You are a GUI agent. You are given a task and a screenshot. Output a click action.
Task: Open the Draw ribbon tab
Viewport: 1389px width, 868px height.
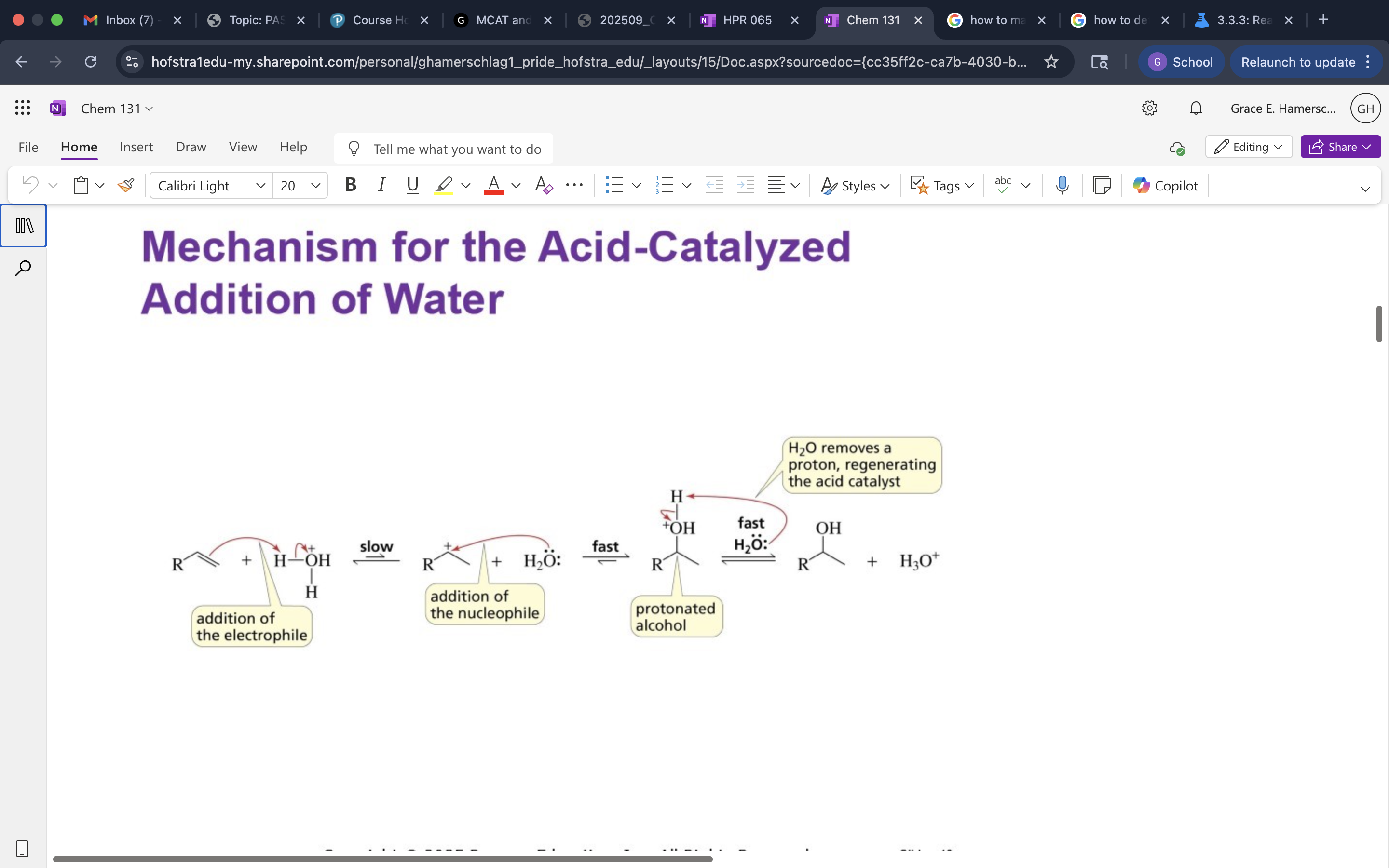point(191,147)
